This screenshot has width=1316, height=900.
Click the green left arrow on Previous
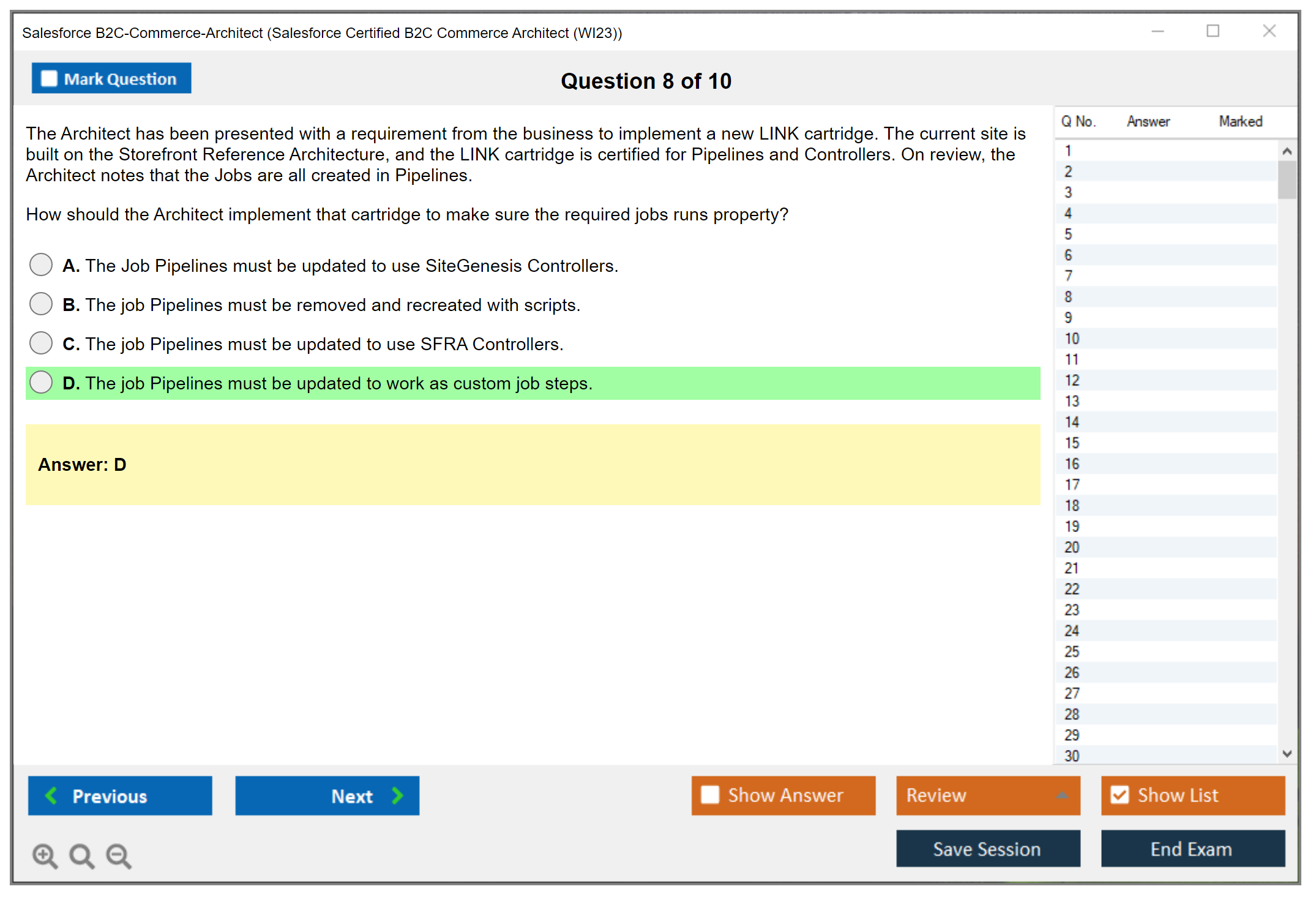51,795
